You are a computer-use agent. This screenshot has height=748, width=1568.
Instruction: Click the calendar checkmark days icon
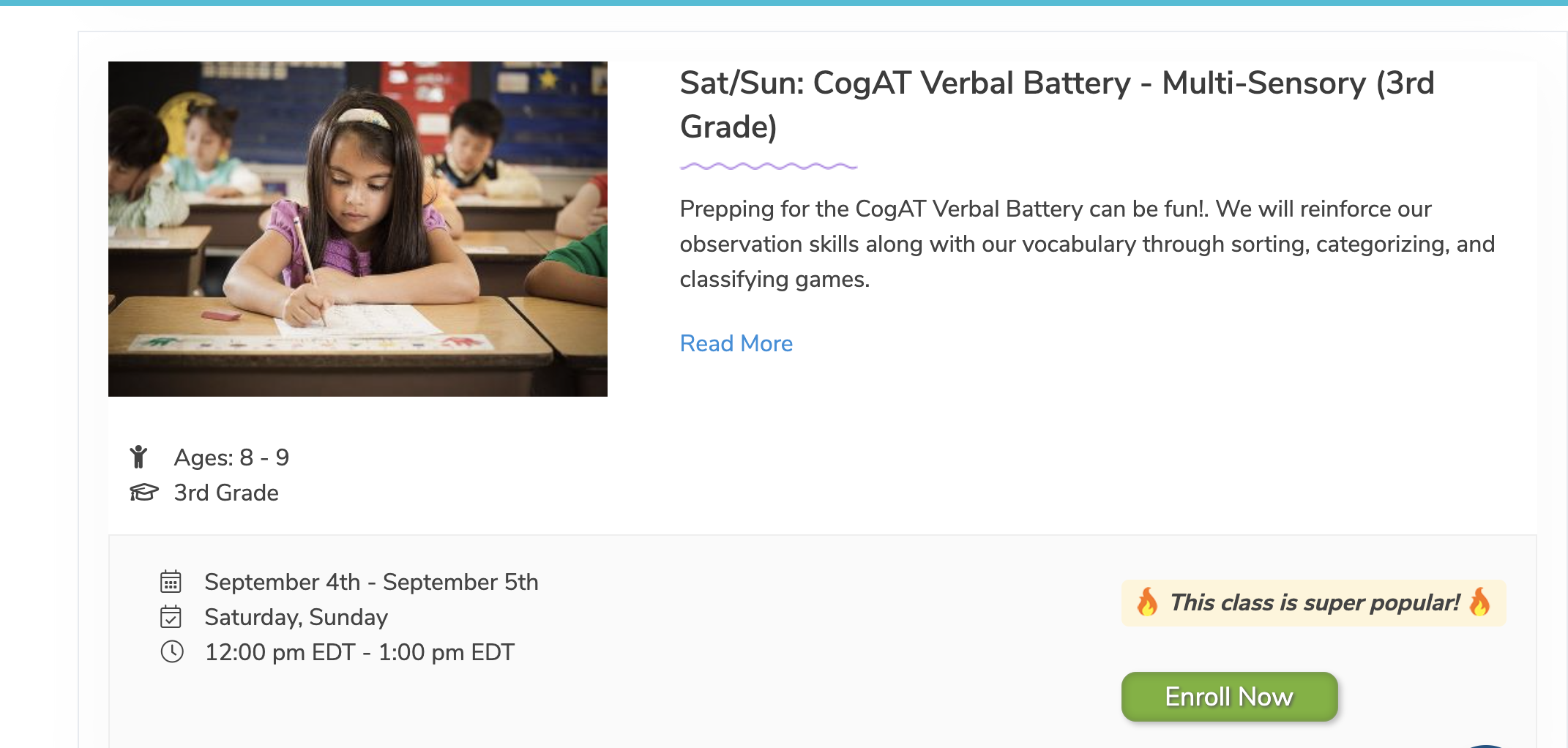click(x=171, y=617)
